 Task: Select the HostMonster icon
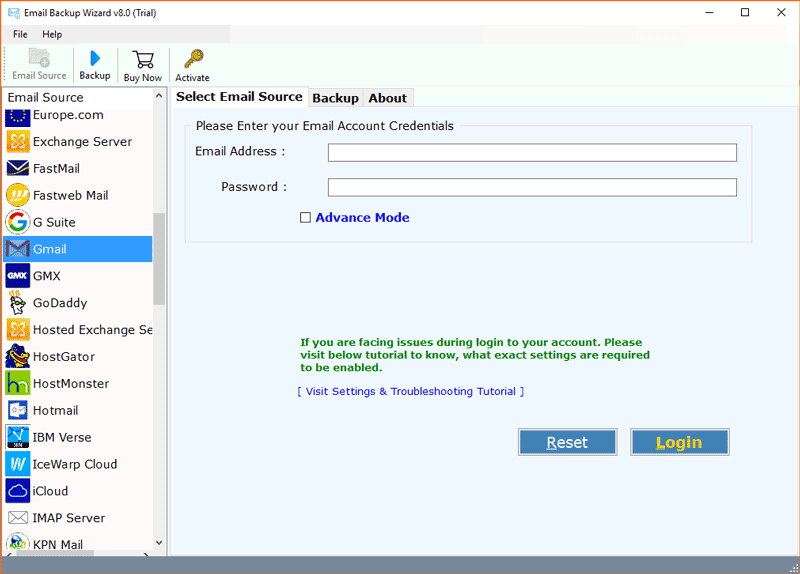(x=17, y=383)
